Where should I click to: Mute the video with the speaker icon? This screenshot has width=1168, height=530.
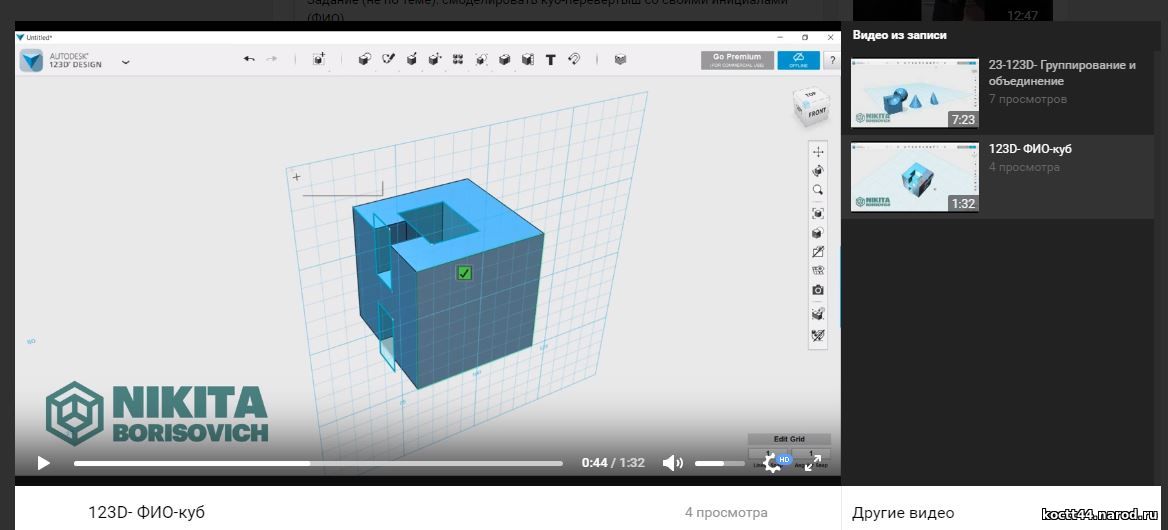tap(672, 463)
